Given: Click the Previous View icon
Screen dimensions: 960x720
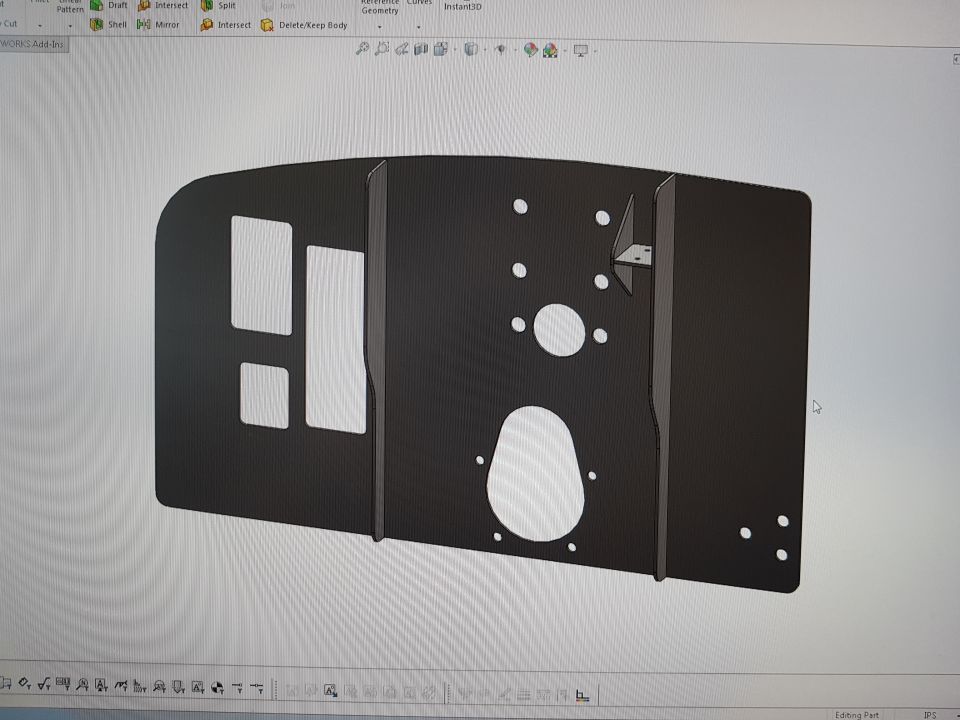Looking at the screenshot, I should 402,48.
